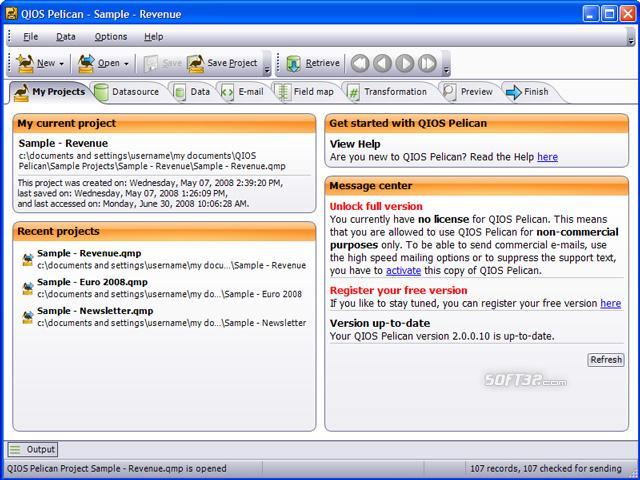Image resolution: width=640 pixels, height=480 pixels.
Task: Click the Output panel list icon
Action: click(15, 450)
